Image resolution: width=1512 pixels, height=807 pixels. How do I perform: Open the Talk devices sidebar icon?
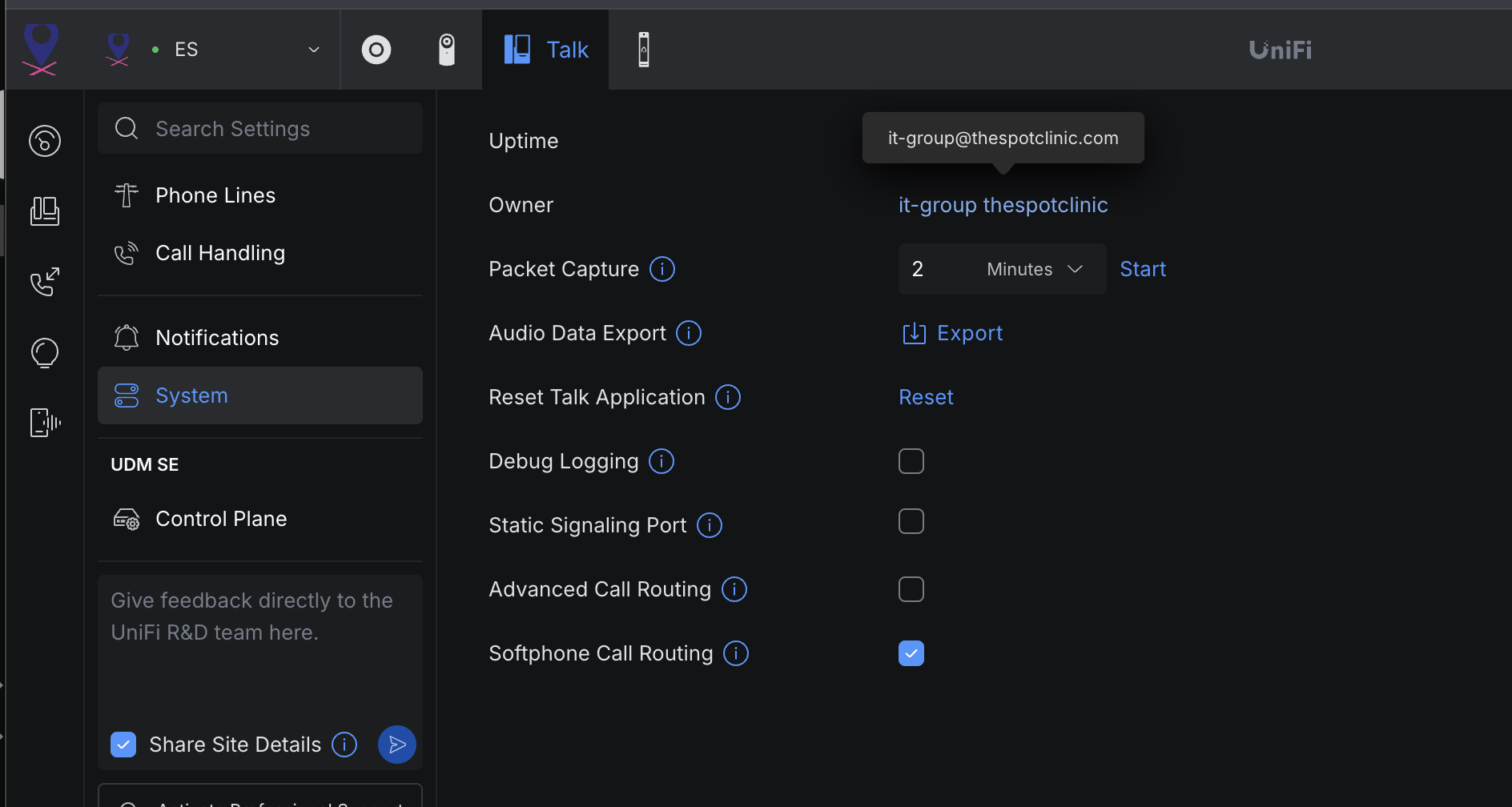pyautogui.click(x=44, y=423)
